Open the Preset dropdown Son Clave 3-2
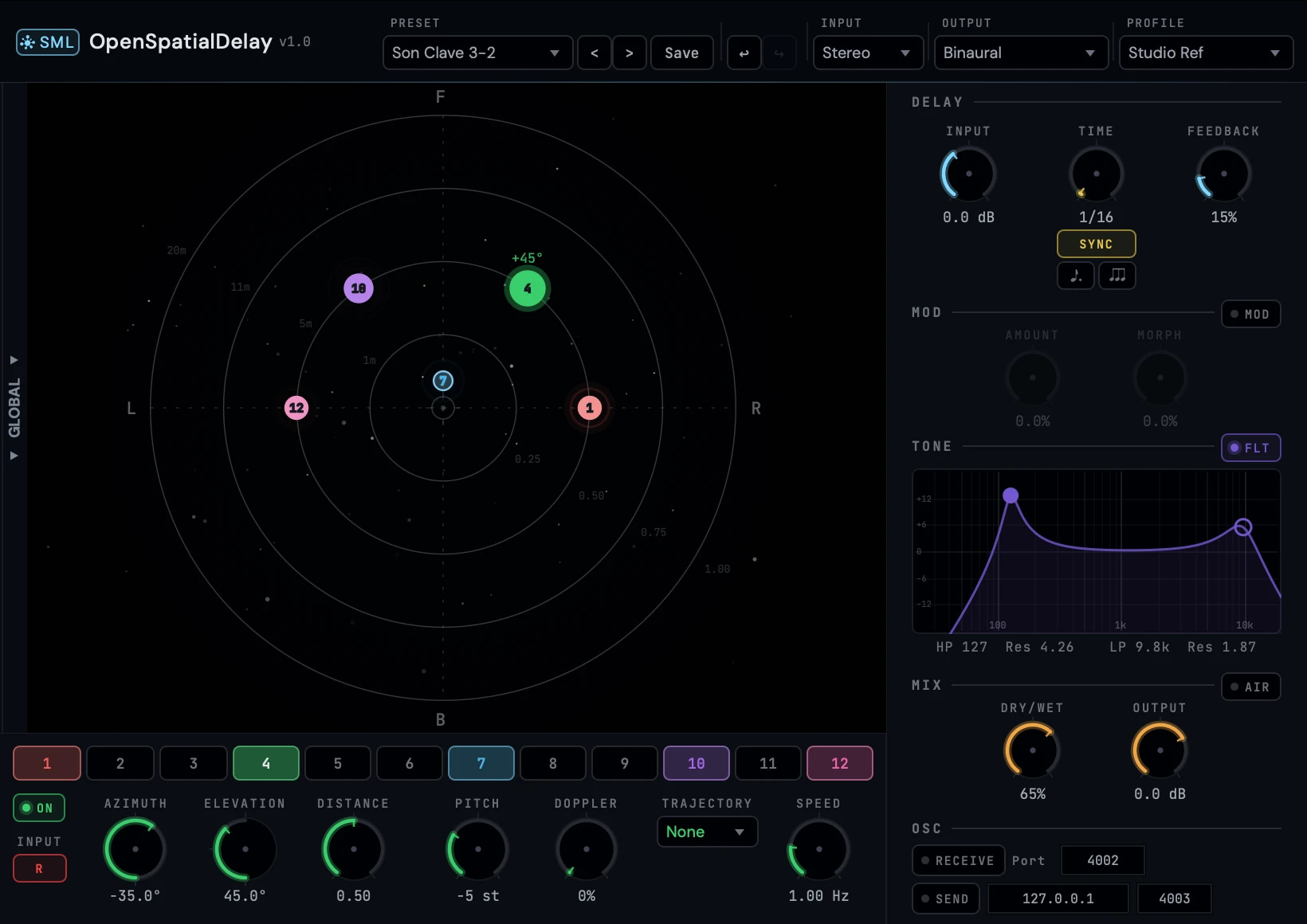The width and height of the screenshot is (1307, 924). pos(477,53)
